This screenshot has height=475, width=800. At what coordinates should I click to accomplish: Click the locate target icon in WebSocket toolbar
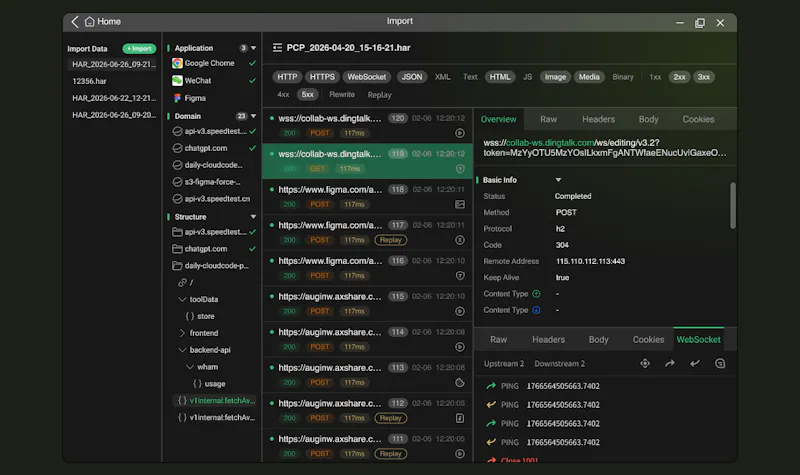pyautogui.click(x=645, y=363)
